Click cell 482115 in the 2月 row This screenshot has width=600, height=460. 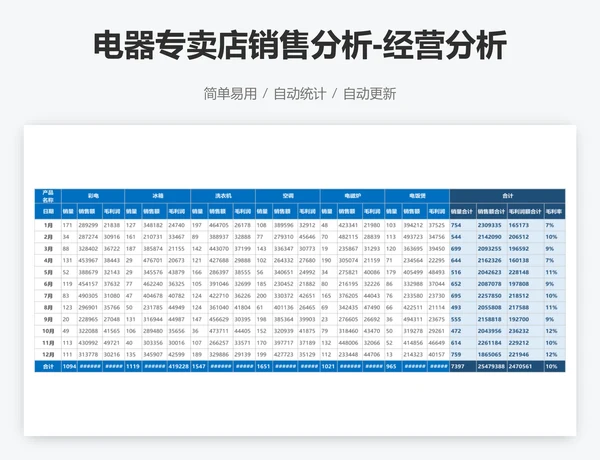pyautogui.click(x=348, y=237)
